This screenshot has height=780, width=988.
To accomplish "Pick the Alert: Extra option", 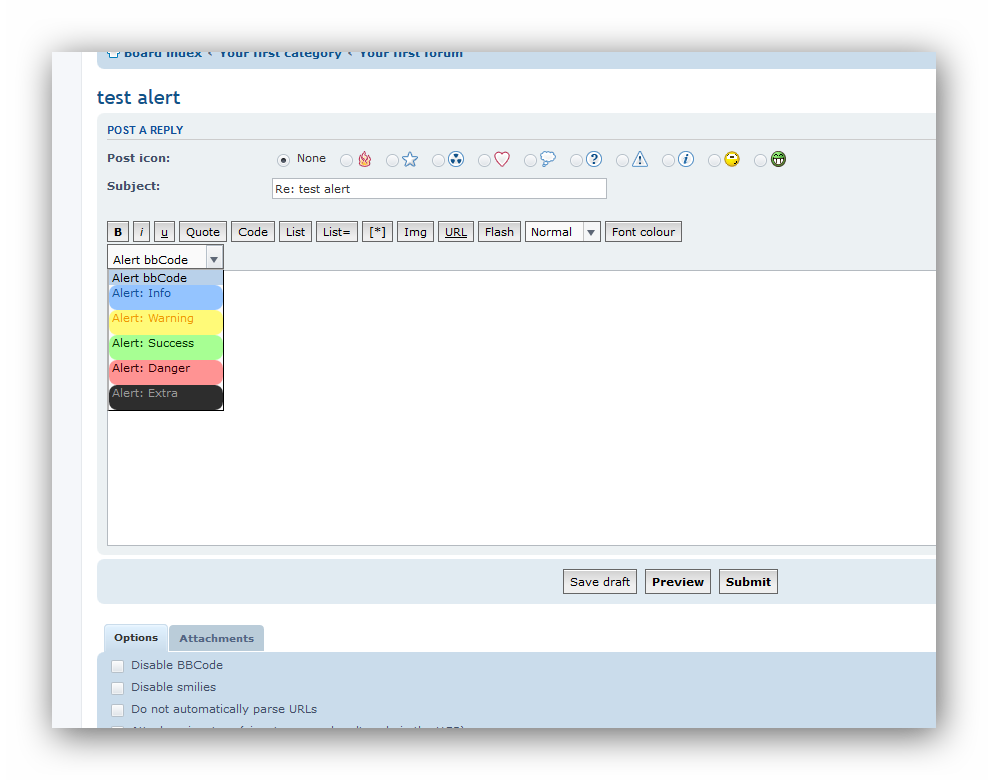I will click(x=166, y=397).
